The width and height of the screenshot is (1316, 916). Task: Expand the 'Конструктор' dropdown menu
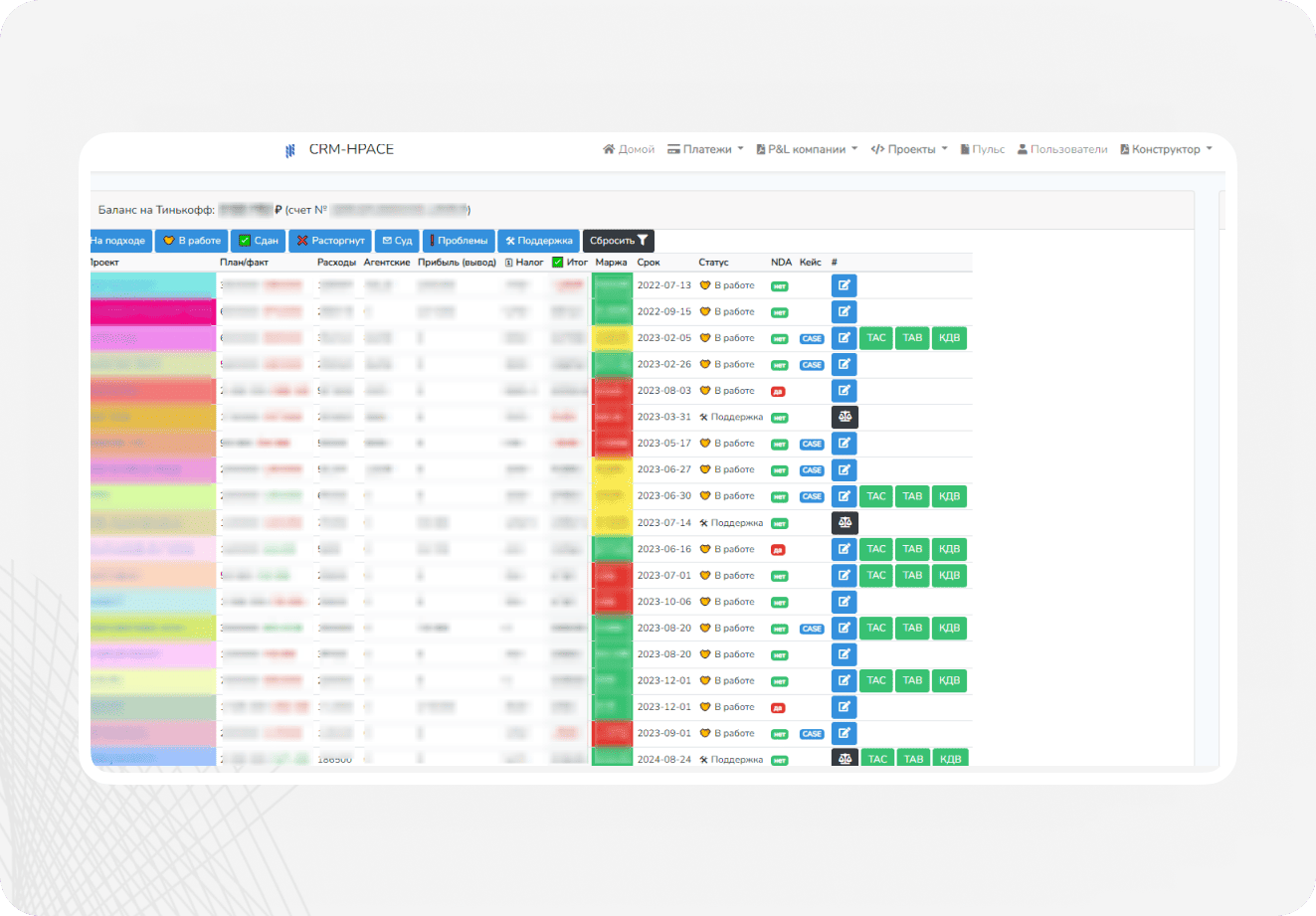1166,149
